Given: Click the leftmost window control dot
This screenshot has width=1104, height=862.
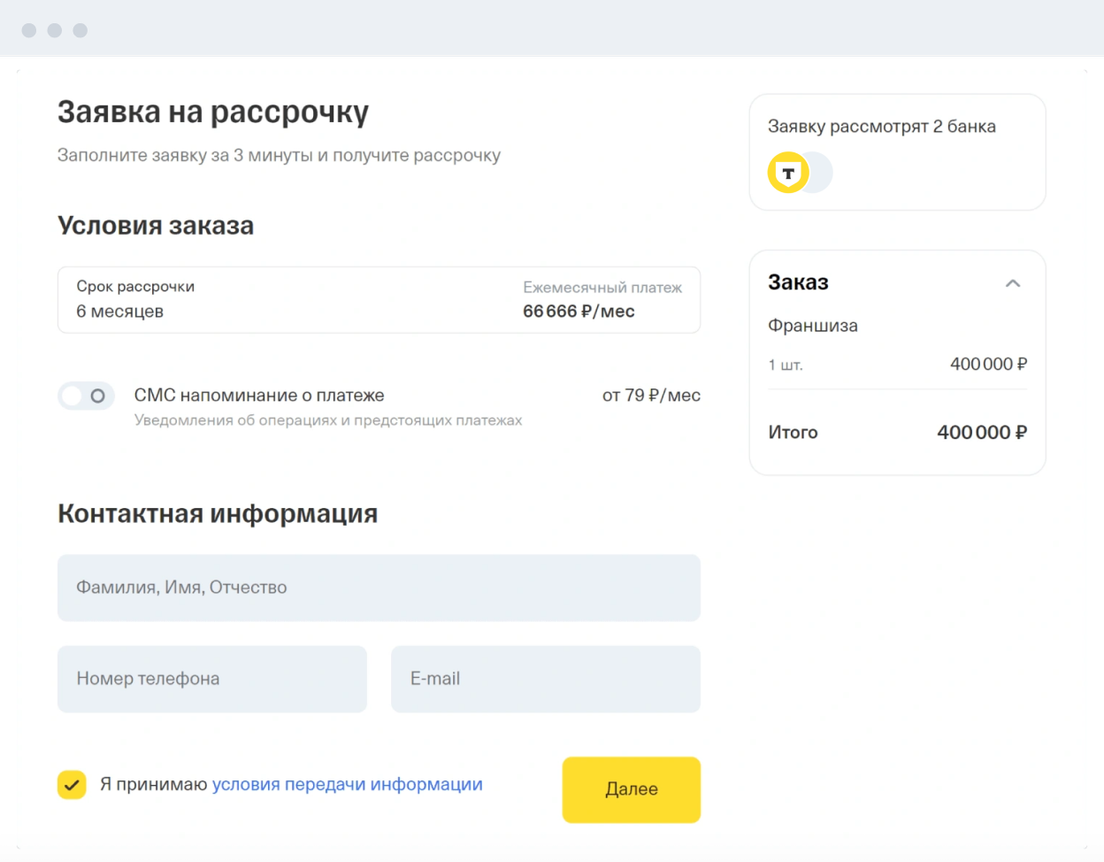Looking at the screenshot, I should click(x=29, y=30).
